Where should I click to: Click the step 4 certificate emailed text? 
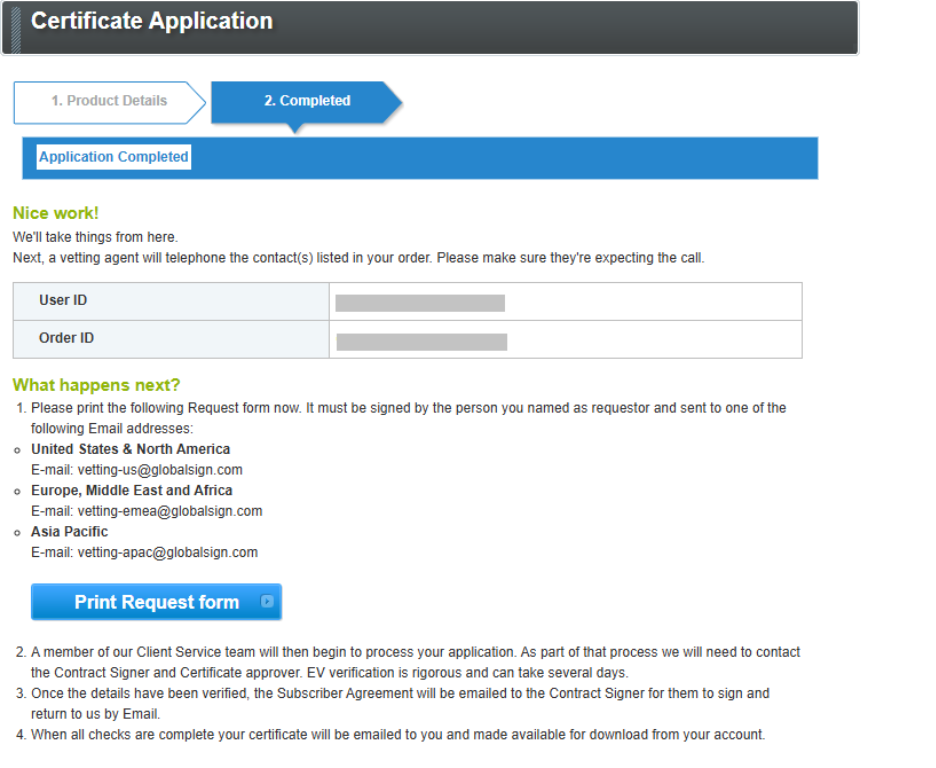click(397, 734)
